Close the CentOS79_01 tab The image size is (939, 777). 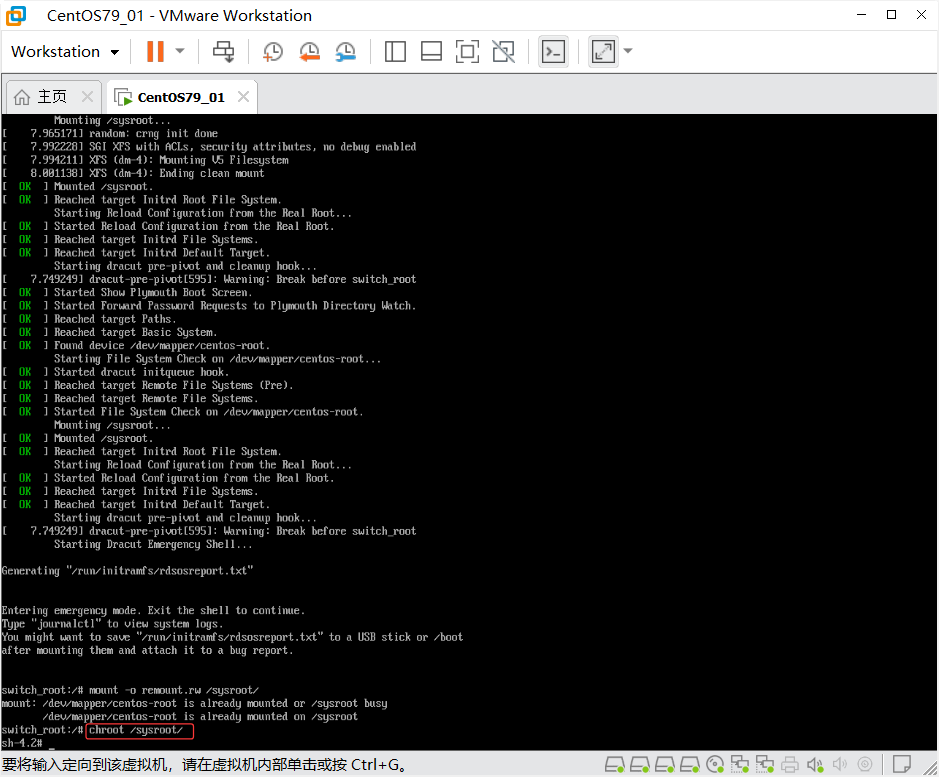tap(243, 96)
